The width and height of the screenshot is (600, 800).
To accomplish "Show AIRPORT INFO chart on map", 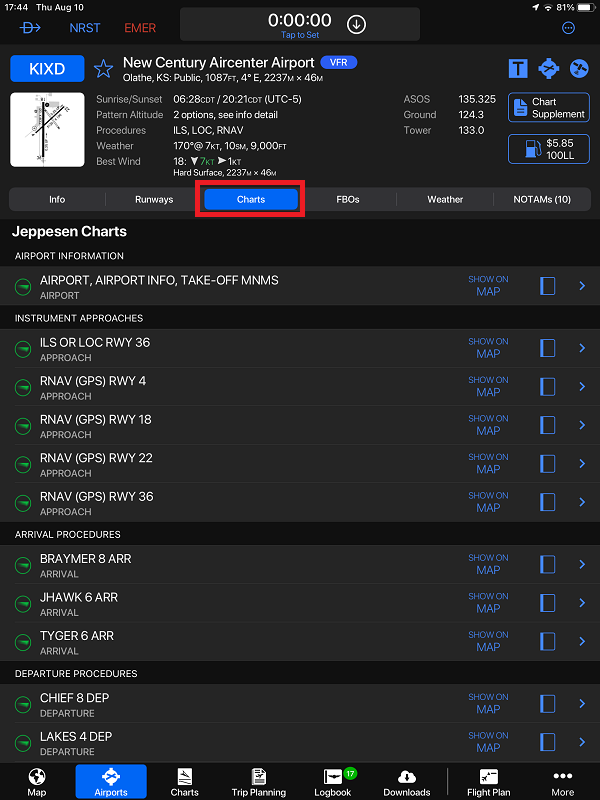I will click(x=488, y=286).
